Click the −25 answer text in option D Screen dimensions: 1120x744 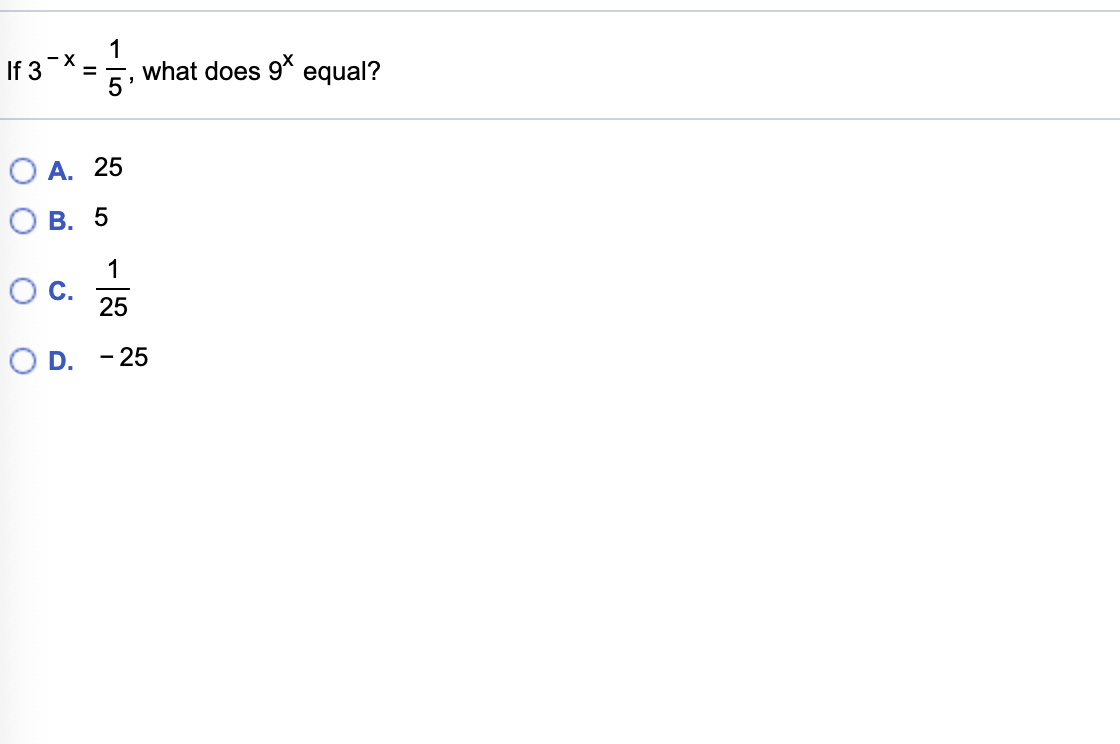coord(124,357)
